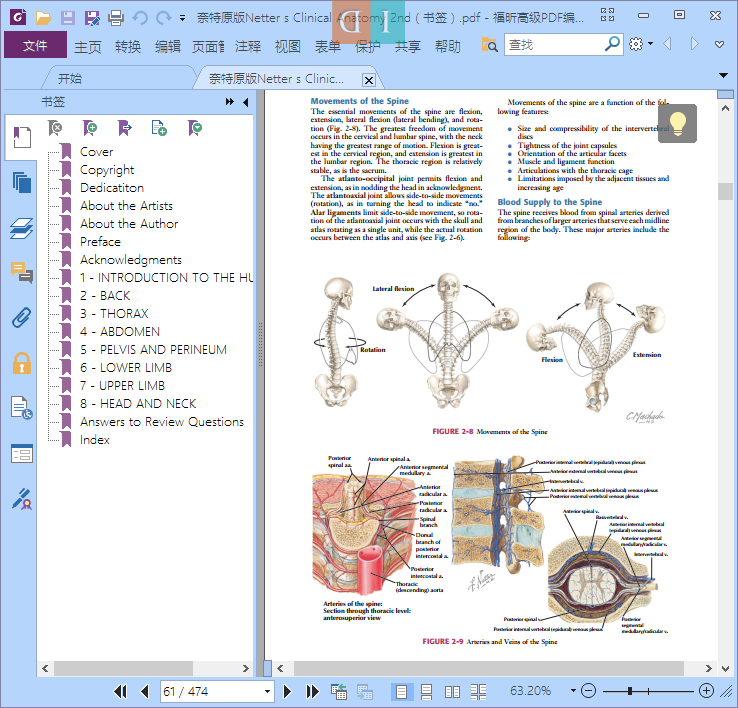Click the zoom slider handle
738x708 pixels.
coord(630,691)
